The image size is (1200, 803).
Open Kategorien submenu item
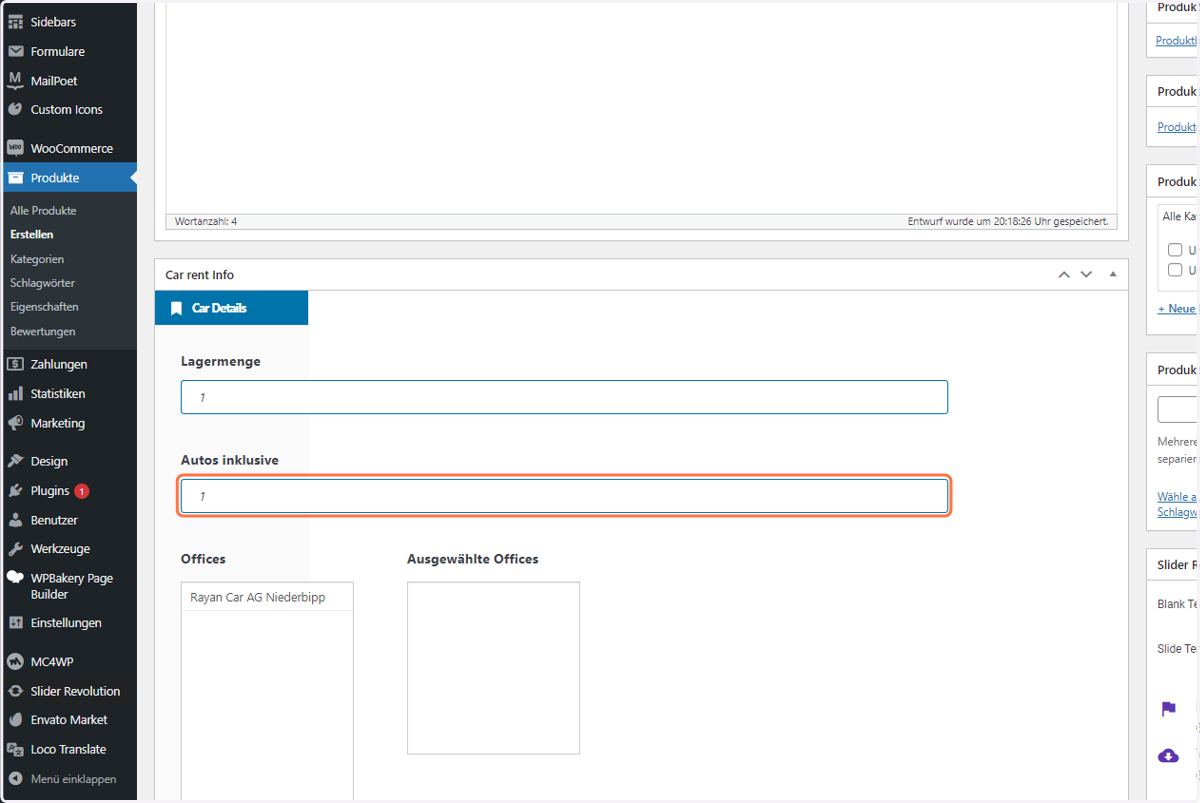point(37,259)
